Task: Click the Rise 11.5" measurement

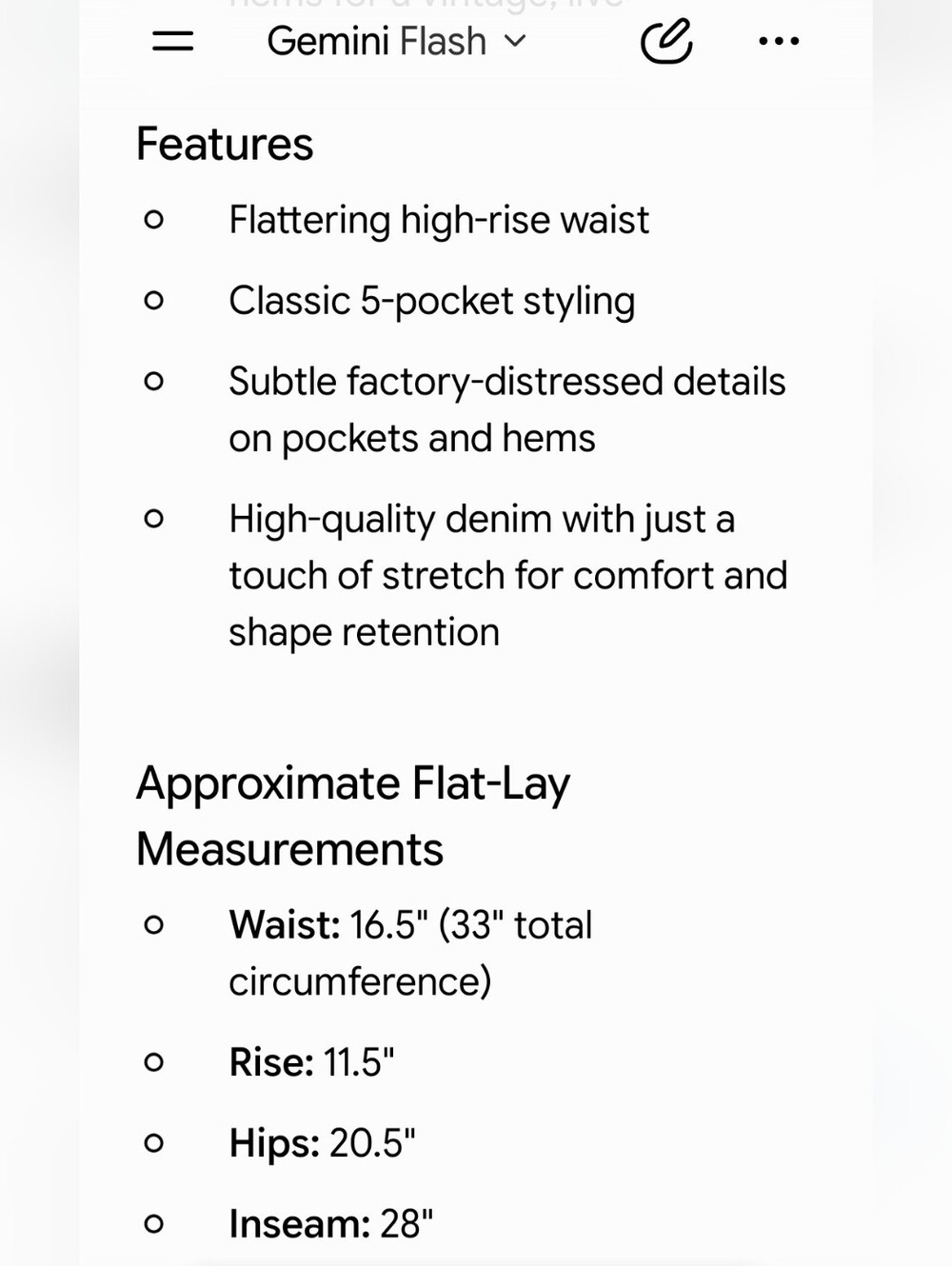Action: [311, 1062]
